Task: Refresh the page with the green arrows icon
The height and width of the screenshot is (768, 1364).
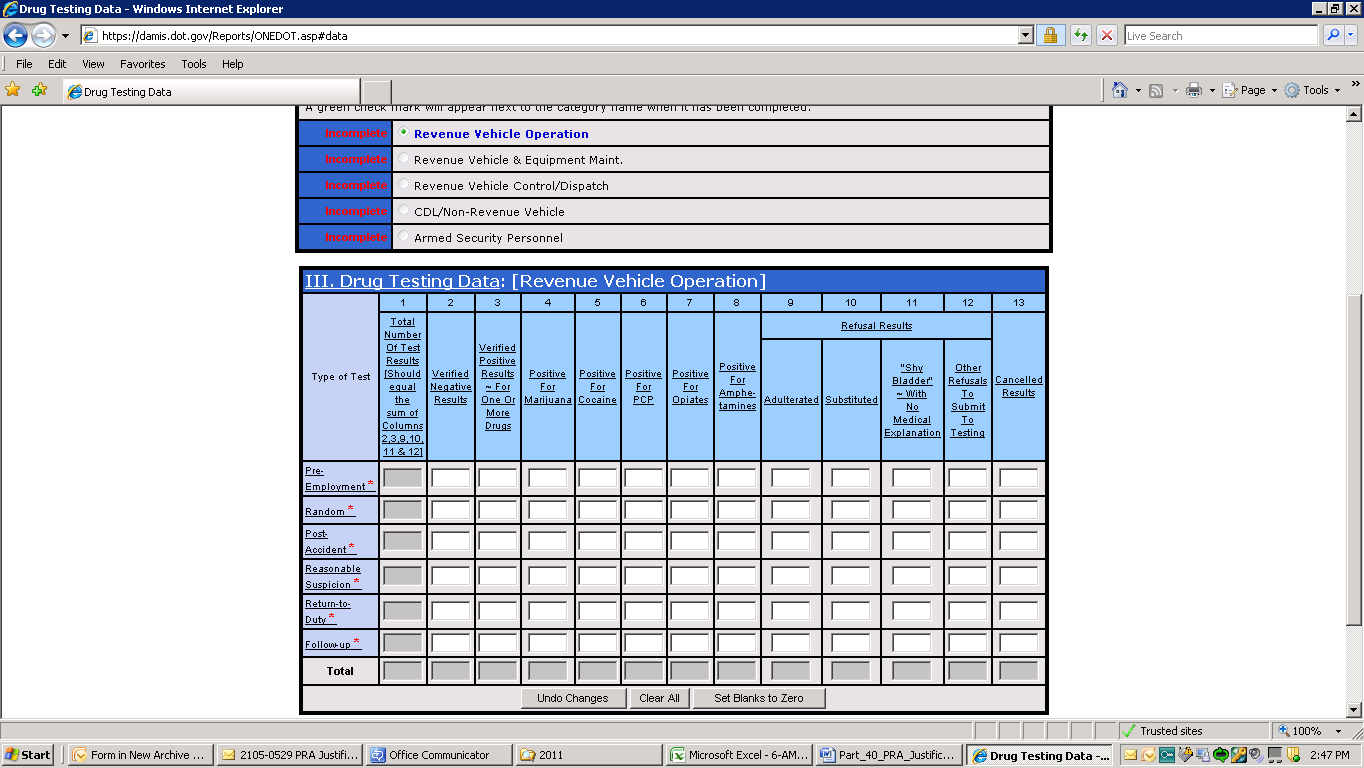Action: (x=1081, y=36)
